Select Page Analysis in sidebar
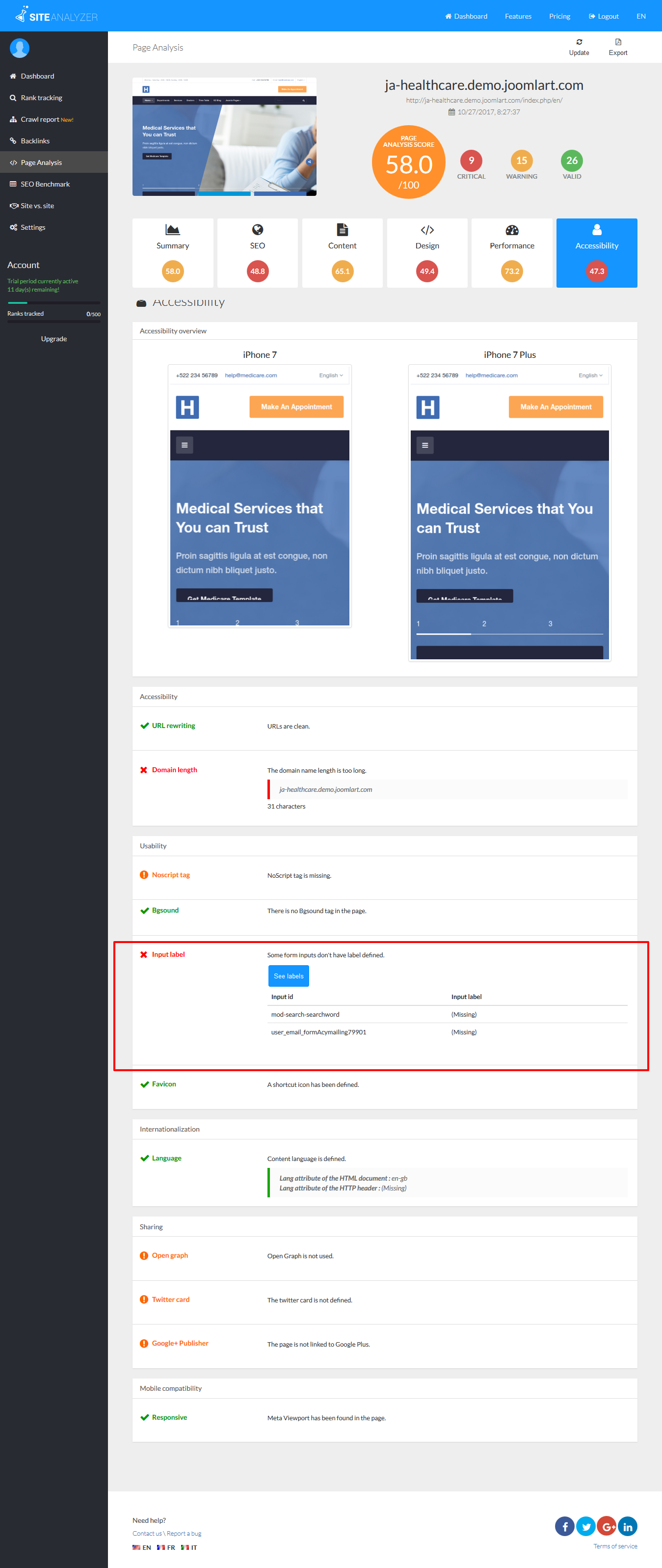662x1568 pixels. tap(53, 162)
